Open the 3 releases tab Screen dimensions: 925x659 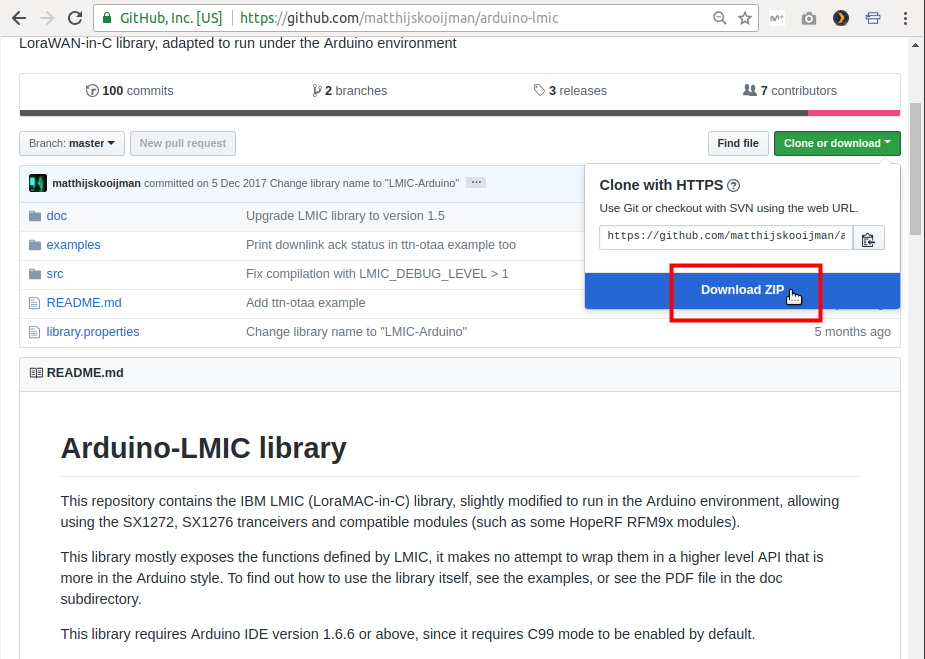point(570,91)
